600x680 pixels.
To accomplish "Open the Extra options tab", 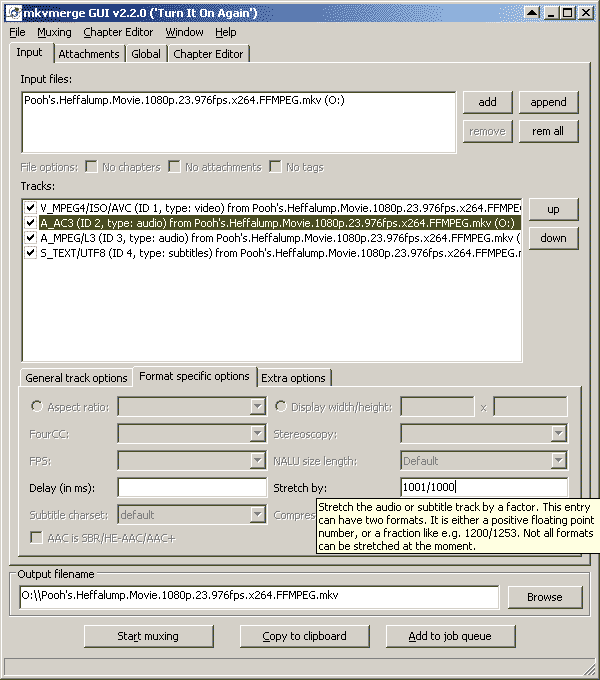I will pos(293,378).
